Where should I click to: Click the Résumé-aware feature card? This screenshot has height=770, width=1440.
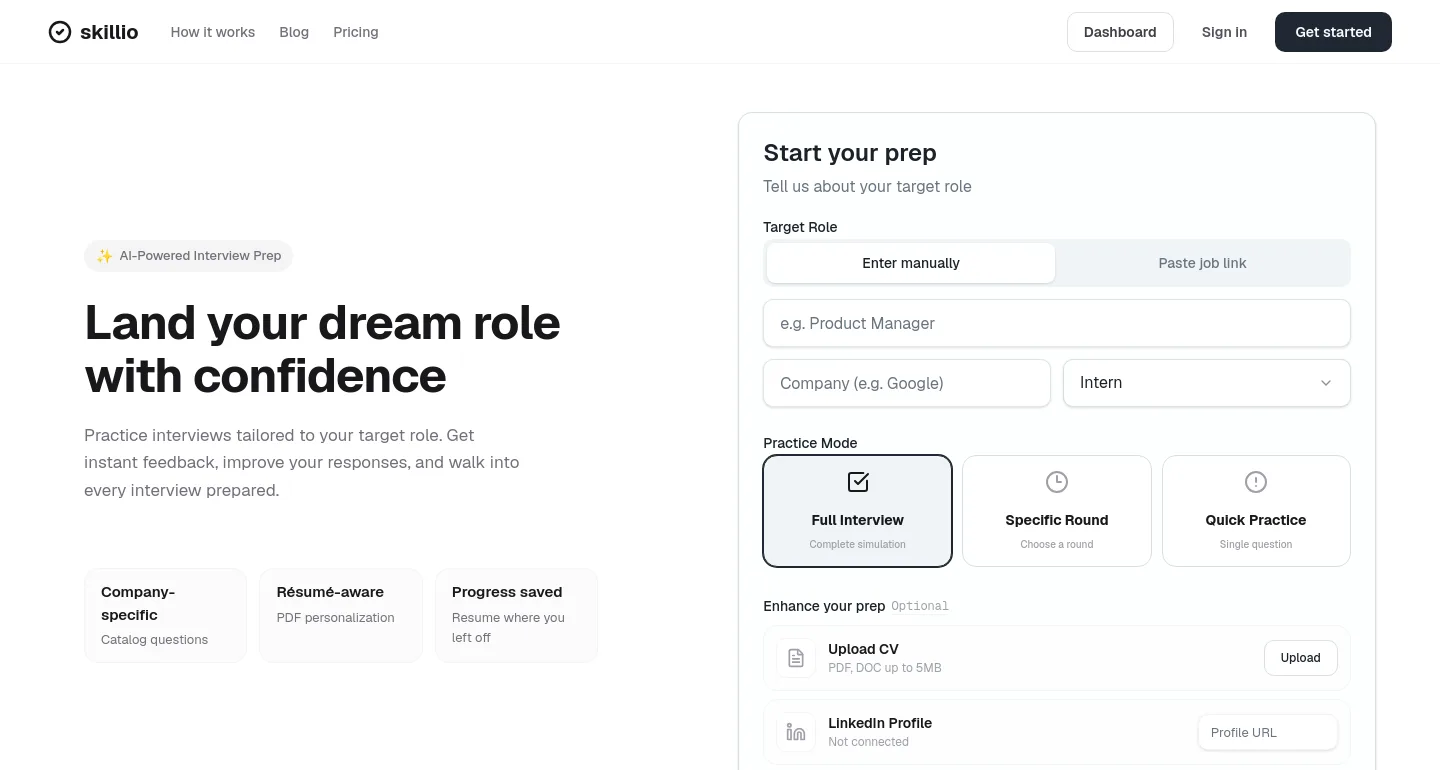341,615
